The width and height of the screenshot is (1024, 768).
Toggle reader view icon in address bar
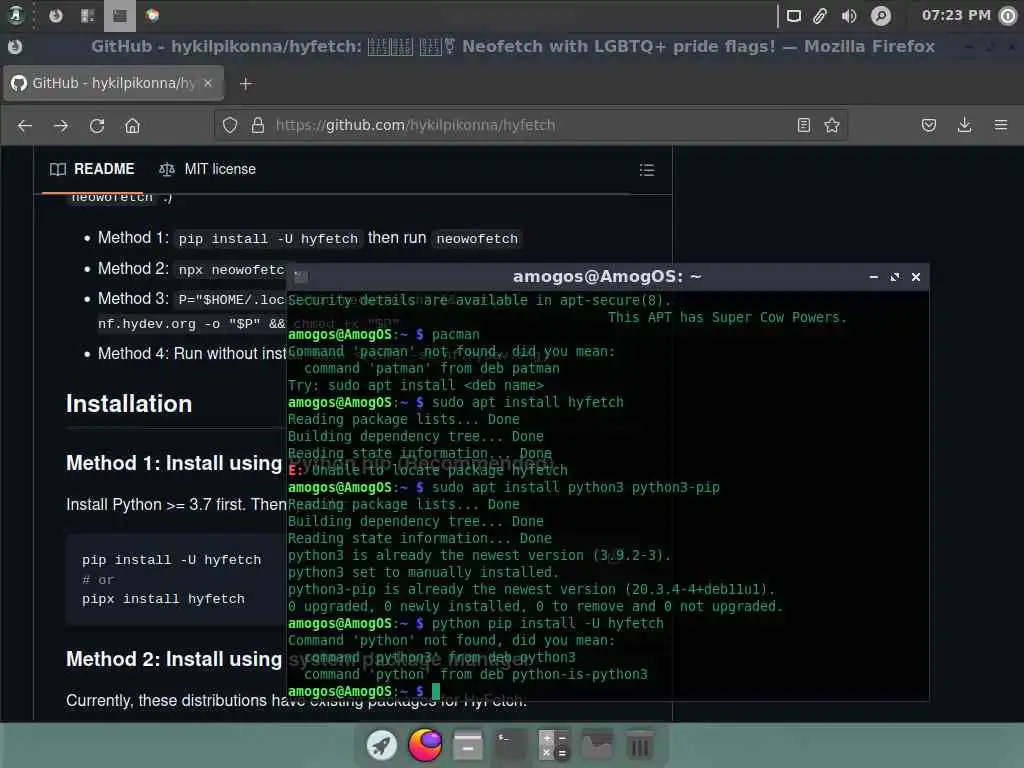(804, 125)
